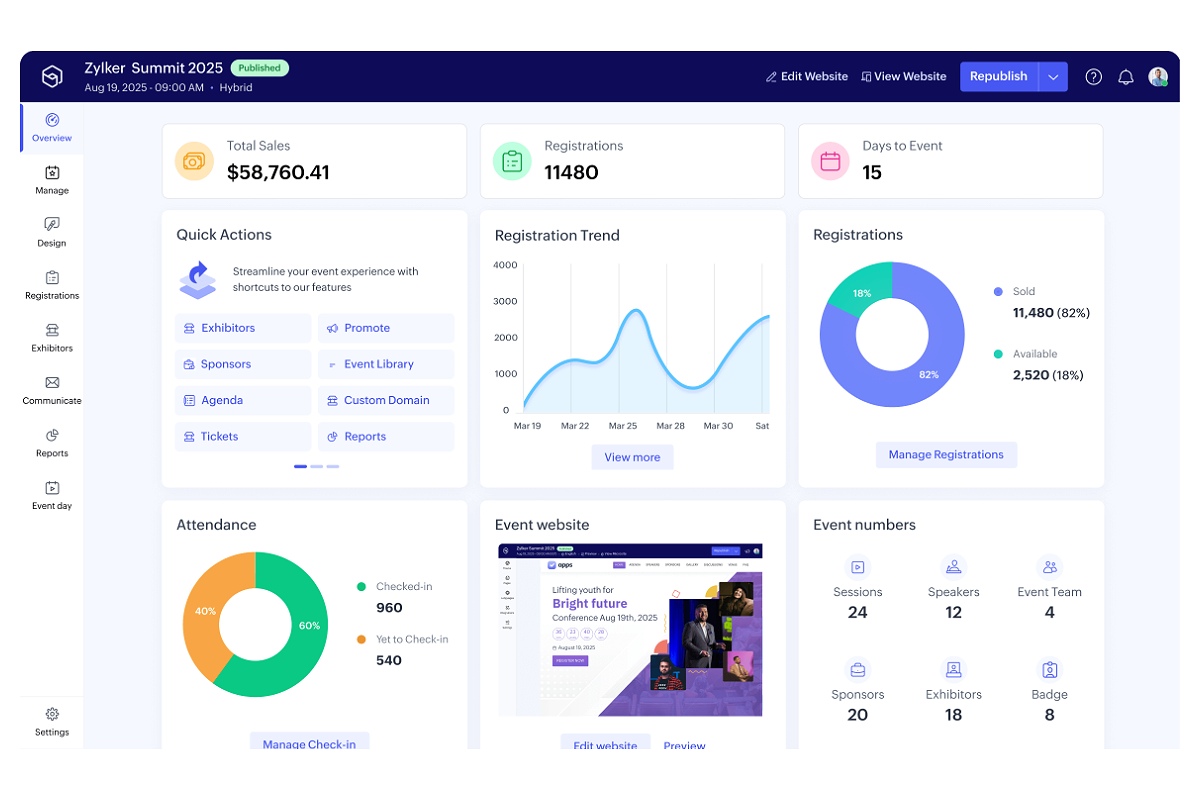This screenshot has width=1200, height=800.
Task: Open the user profile avatar
Action: coord(1158,77)
